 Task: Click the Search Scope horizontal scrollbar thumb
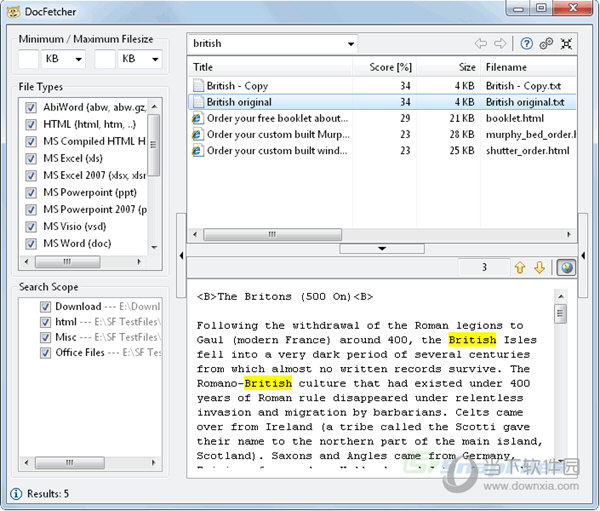click(x=70, y=462)
